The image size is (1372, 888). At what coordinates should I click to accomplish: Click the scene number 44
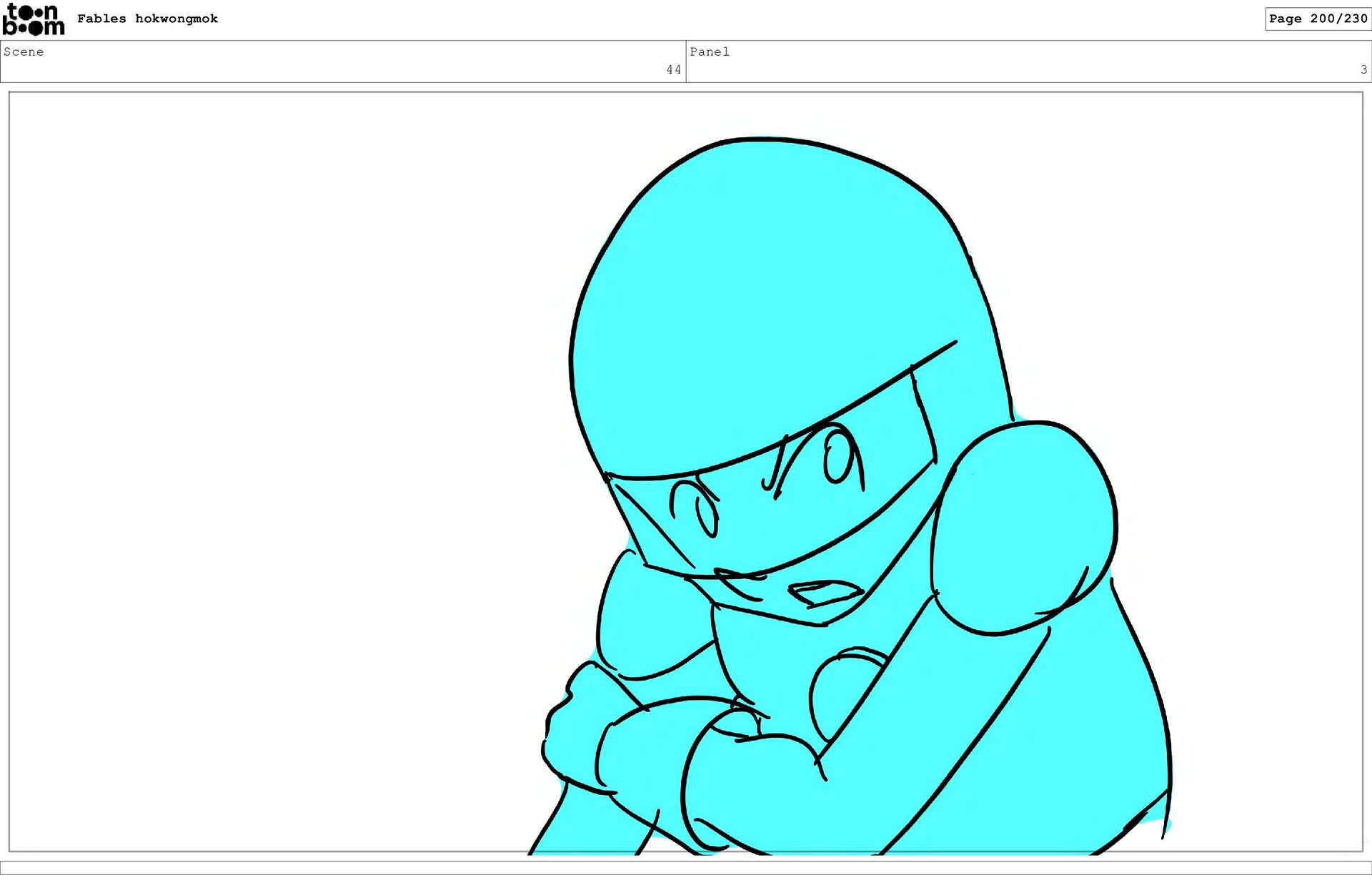pos(673,69)
